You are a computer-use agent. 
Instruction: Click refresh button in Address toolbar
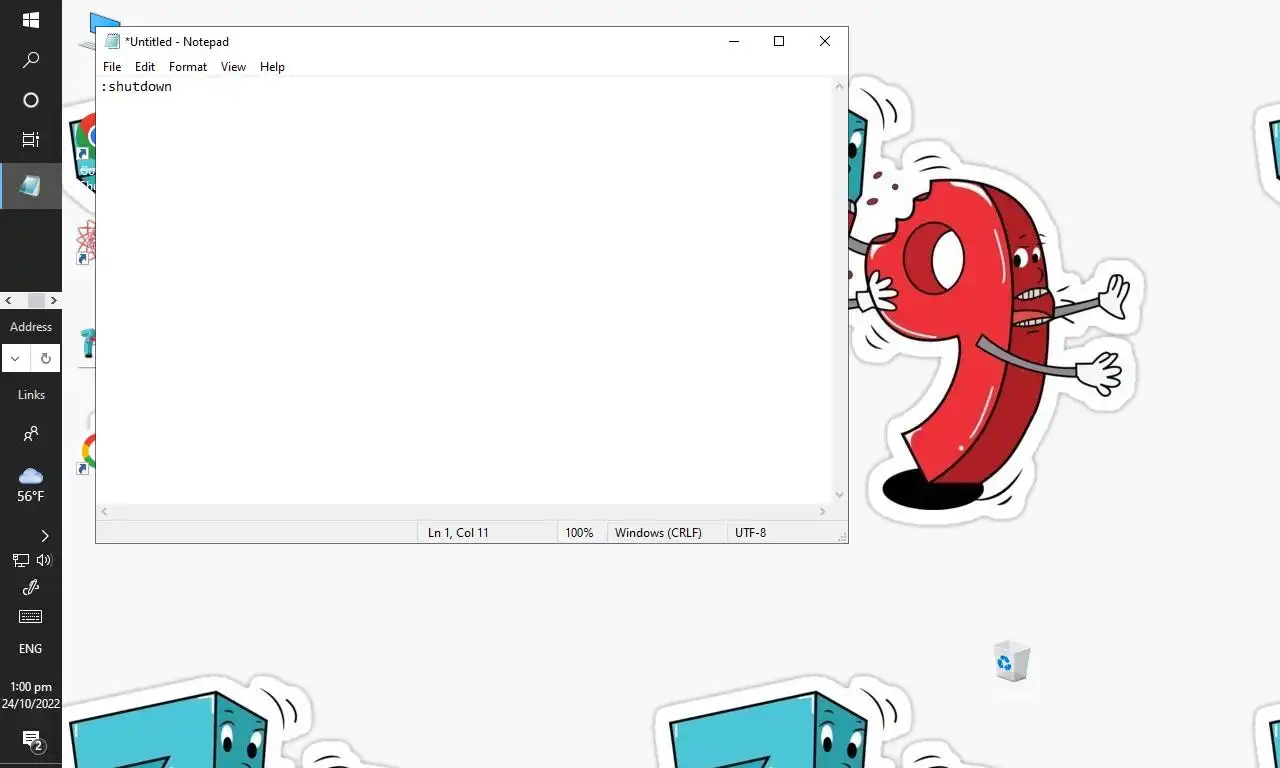tap(46, 358)
